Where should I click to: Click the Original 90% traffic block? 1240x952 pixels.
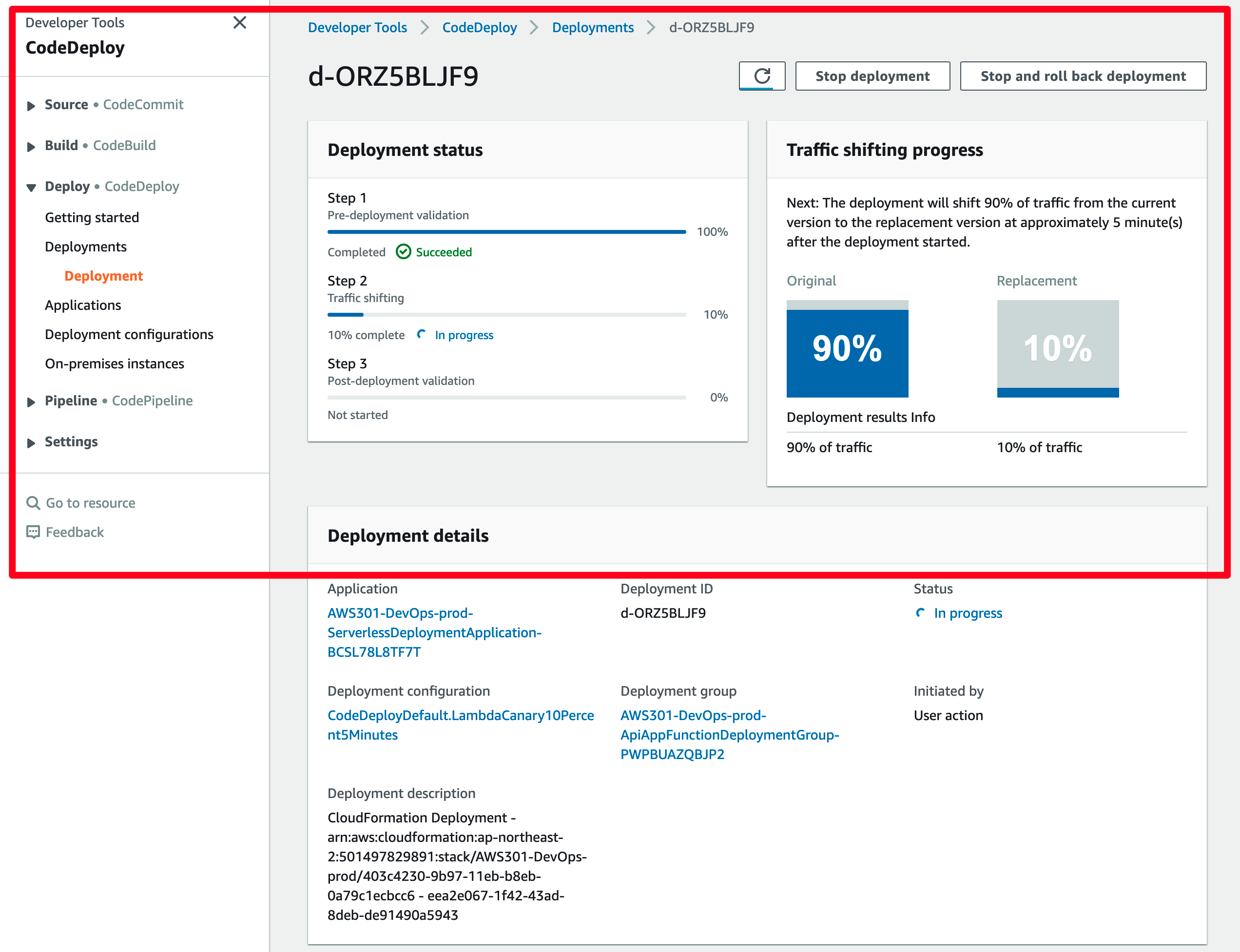(x=847, y=348)
